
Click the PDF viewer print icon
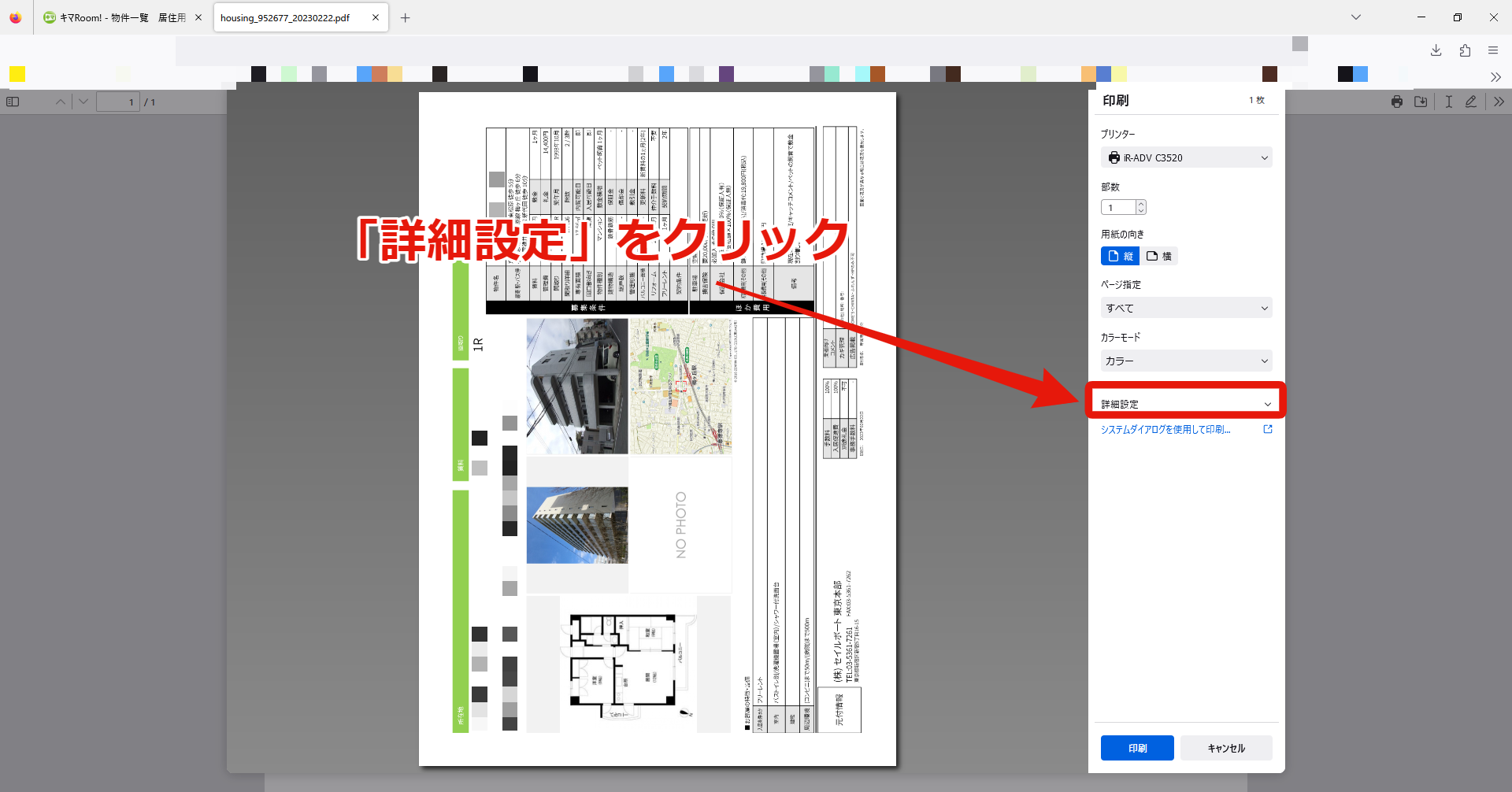[x=1397, y=102]
